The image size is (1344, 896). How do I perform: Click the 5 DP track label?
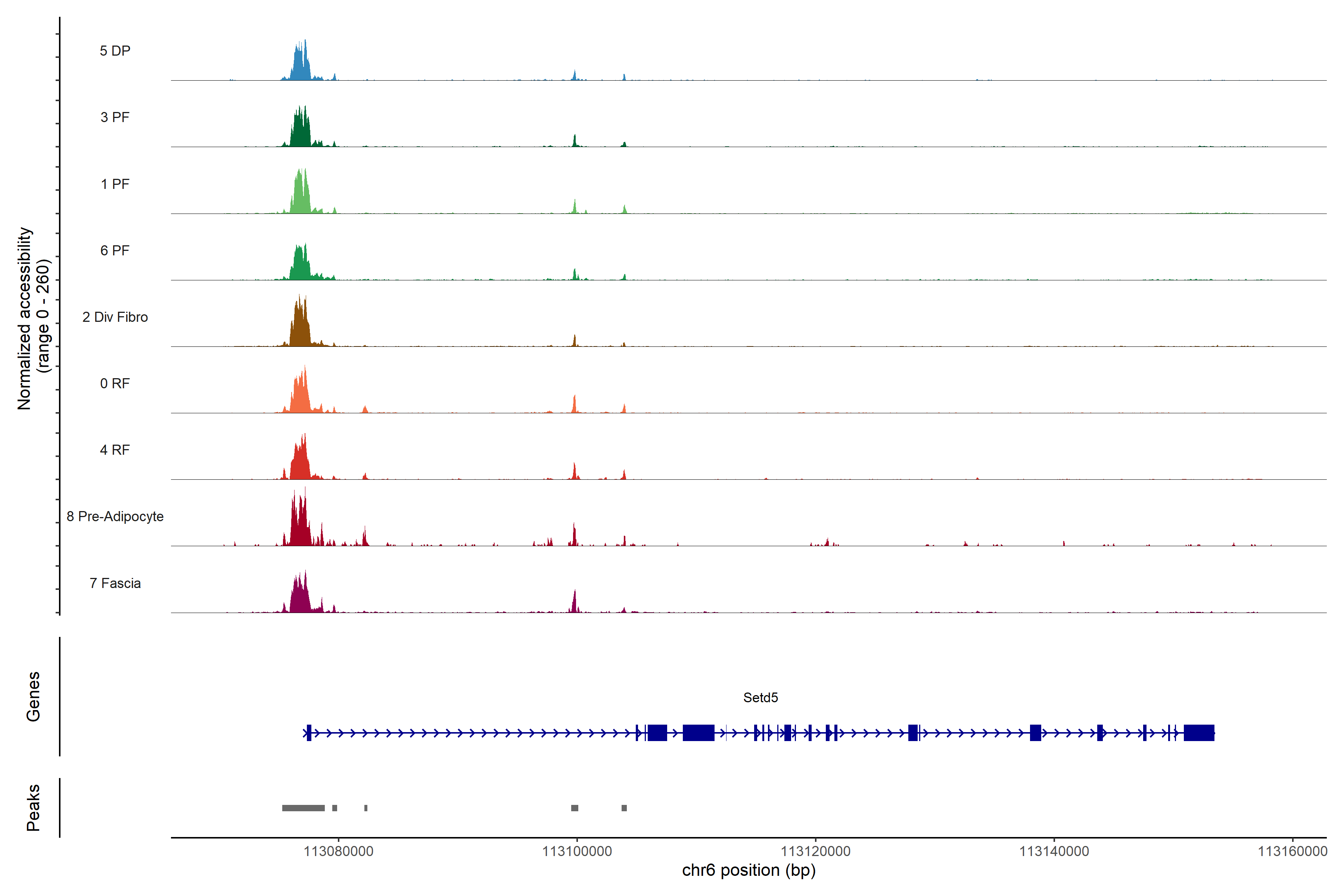pyautogui.click(x=115, y=51)
